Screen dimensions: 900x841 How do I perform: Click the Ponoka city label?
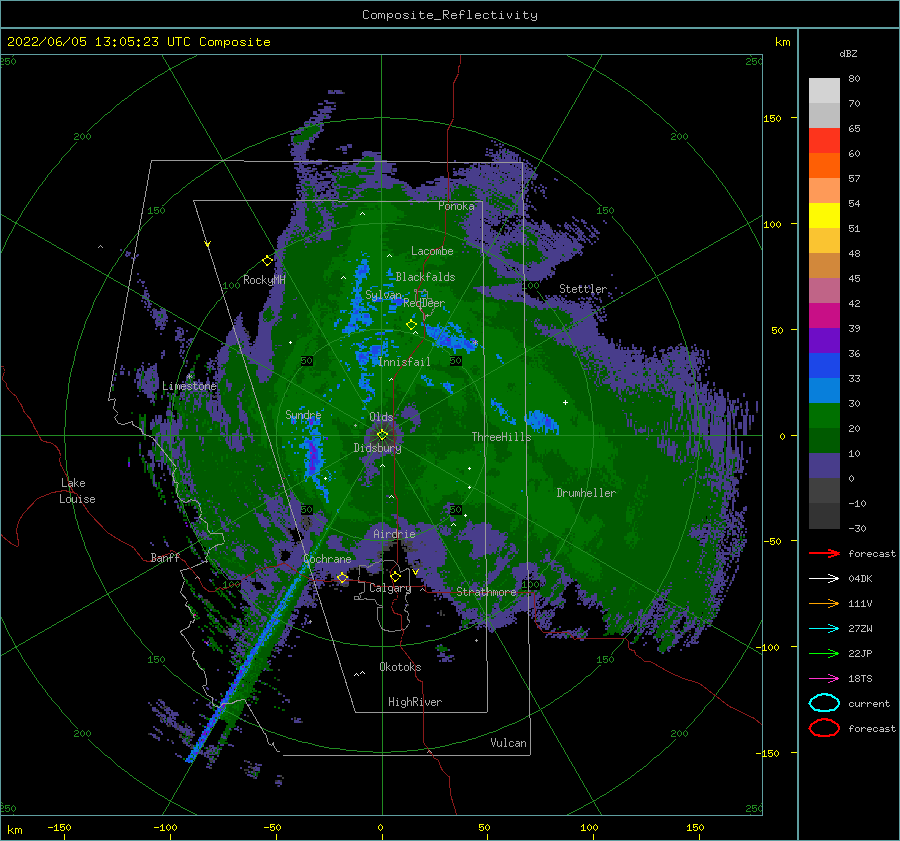point(456,206)
